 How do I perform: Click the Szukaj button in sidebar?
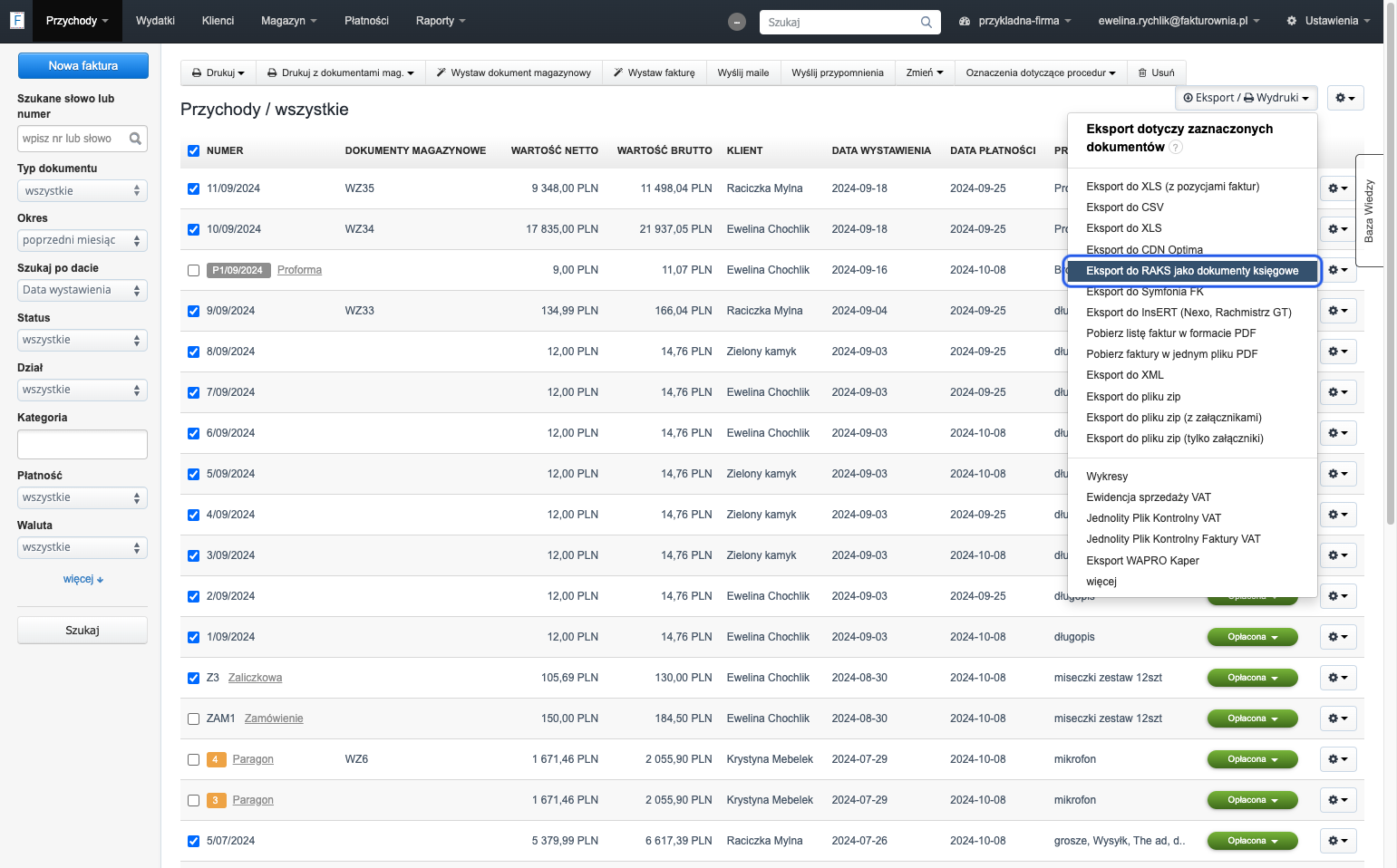pyautogui.click(x=82, y=631)
